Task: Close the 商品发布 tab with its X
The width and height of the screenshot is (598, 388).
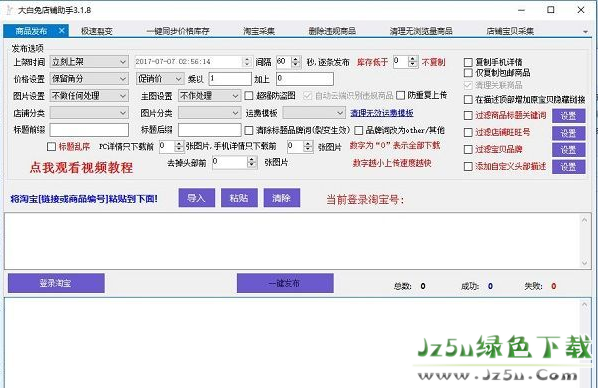Action: click(x=61, y=31)
